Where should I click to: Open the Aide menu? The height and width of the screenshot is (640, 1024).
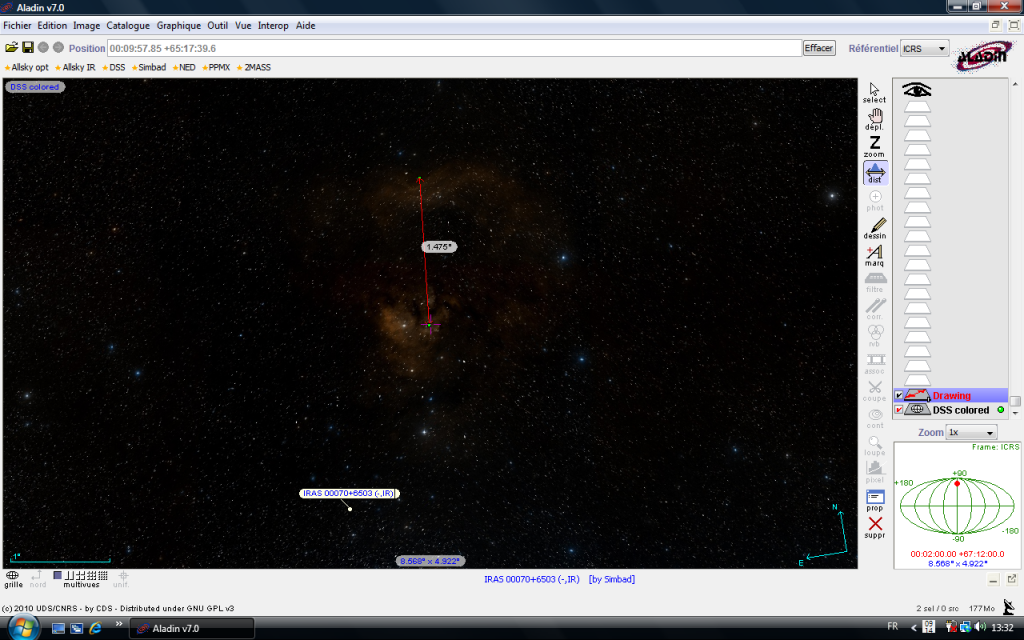(x=306, y=25)
